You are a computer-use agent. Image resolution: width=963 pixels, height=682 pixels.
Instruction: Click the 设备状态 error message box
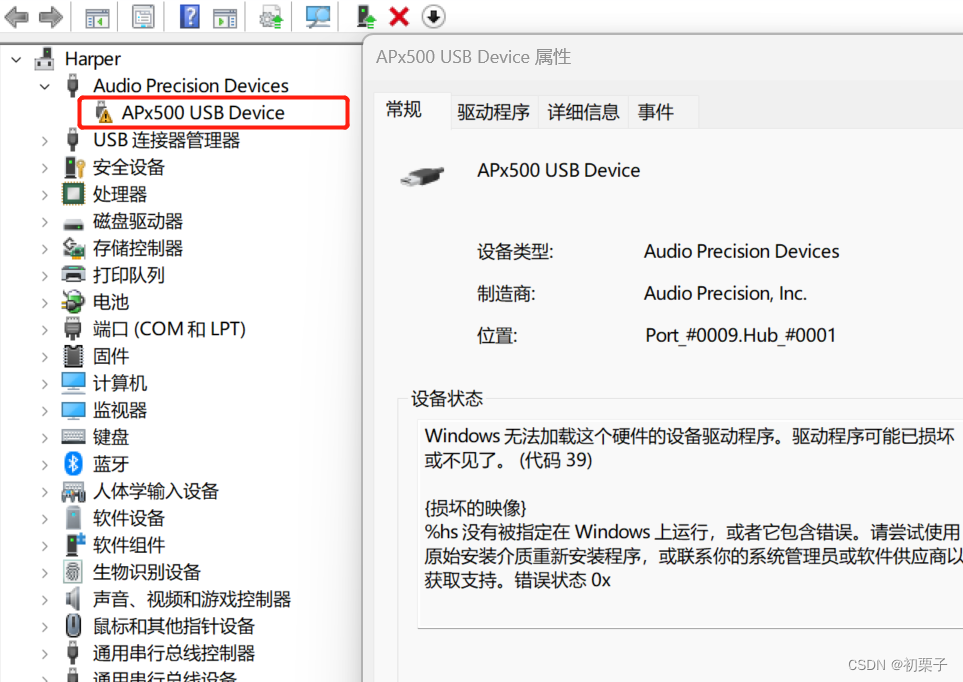690,523
